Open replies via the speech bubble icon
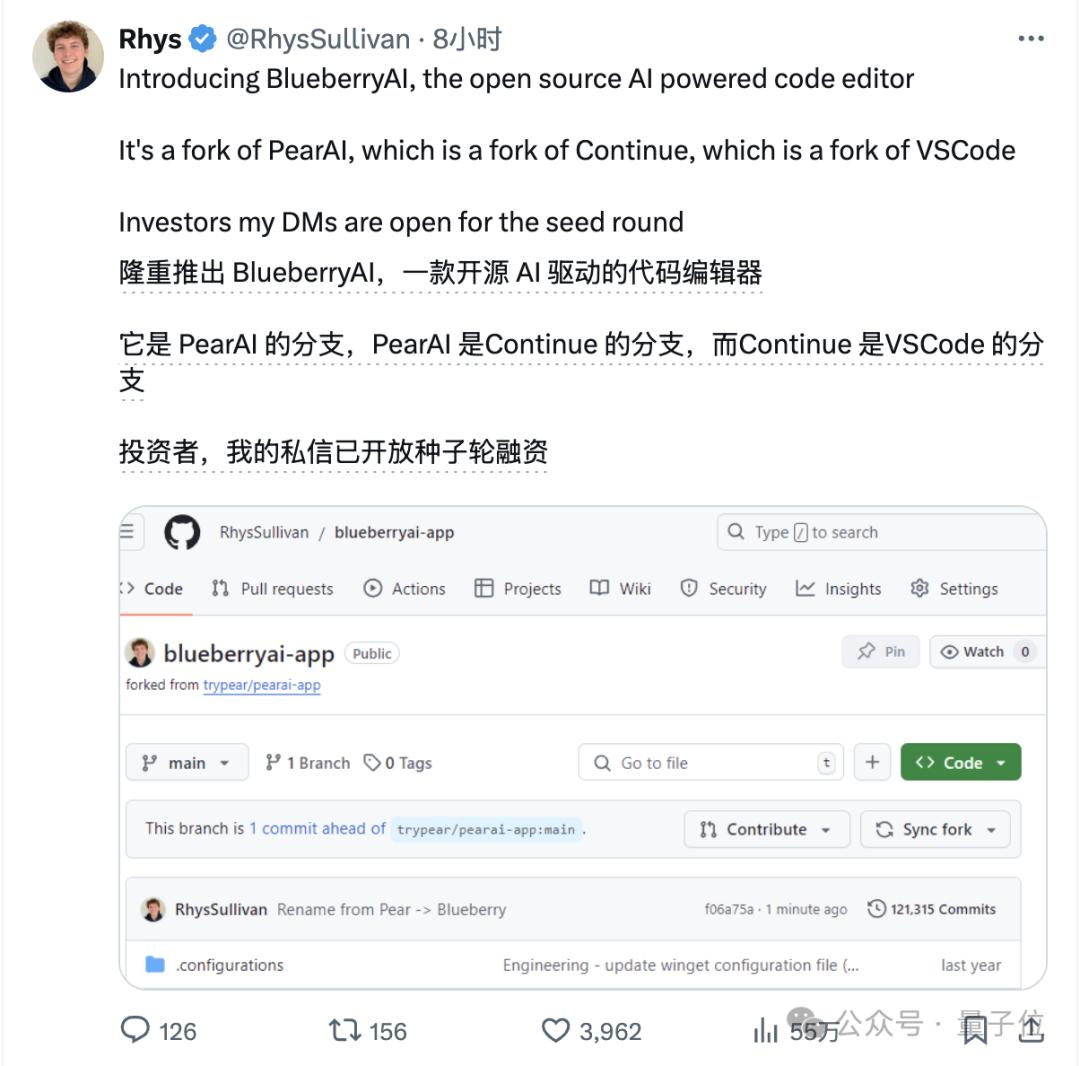Image resolution: width=1080 pixels, height=1066 pixels. tap(135, 1030)
